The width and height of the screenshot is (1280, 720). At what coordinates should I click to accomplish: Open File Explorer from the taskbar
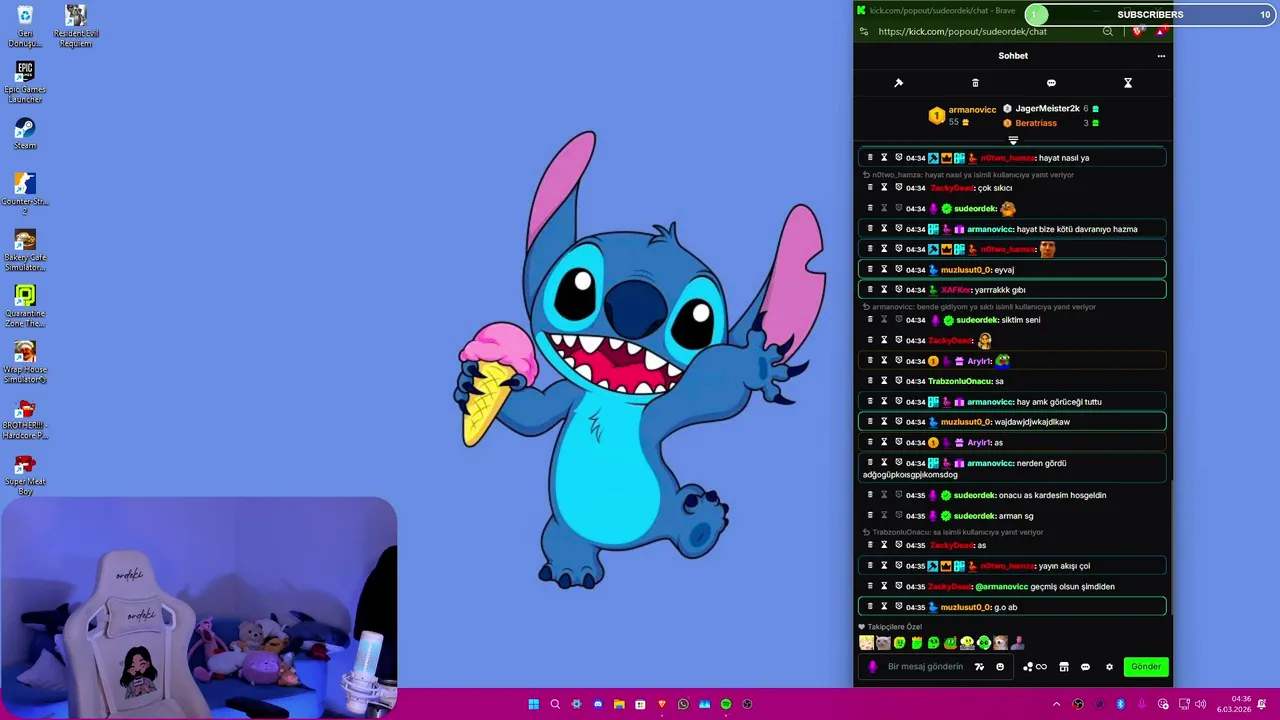(619, 704)
